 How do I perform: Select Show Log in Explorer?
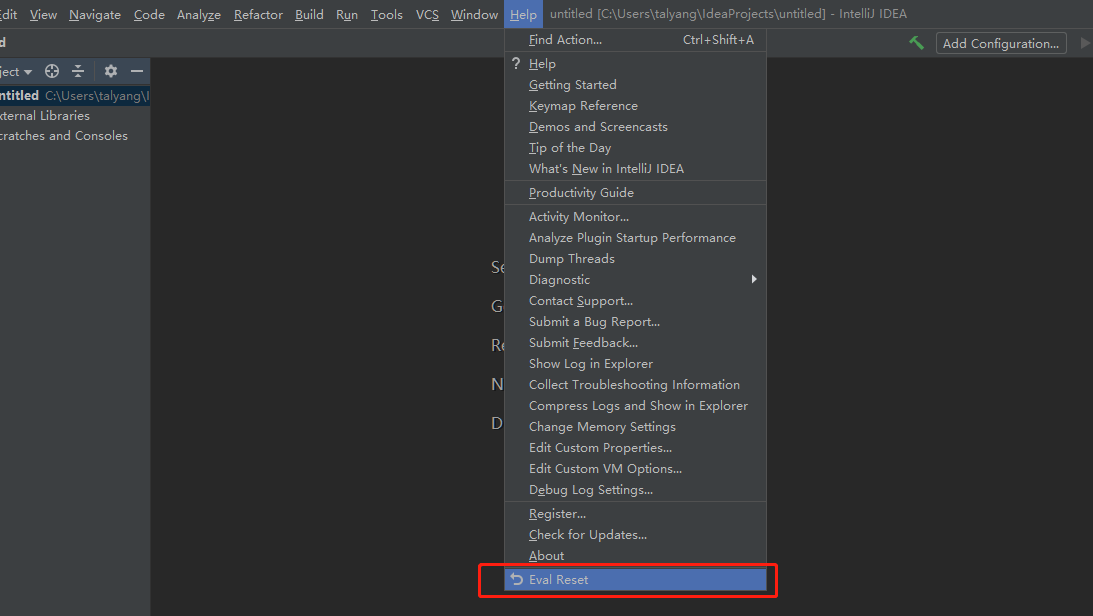(635, 363)
